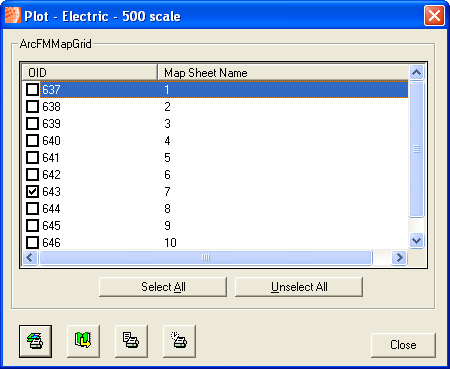Click map sheet name cell 3
The width and height of the screenshot is (450, 369).
167,124
